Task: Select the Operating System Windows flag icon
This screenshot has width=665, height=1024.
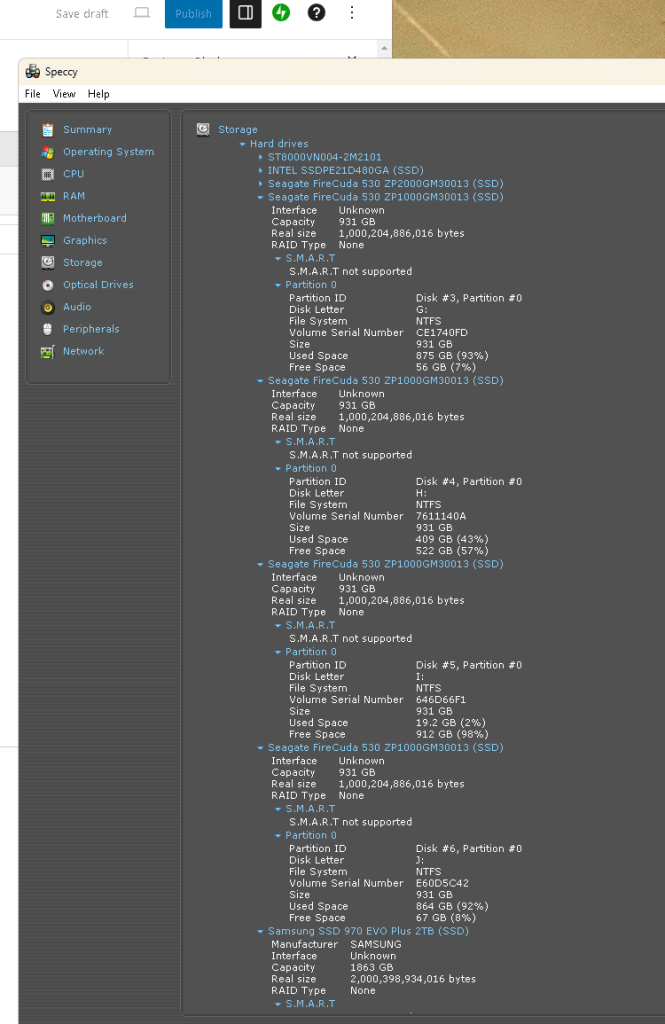Action: [48, 152]
